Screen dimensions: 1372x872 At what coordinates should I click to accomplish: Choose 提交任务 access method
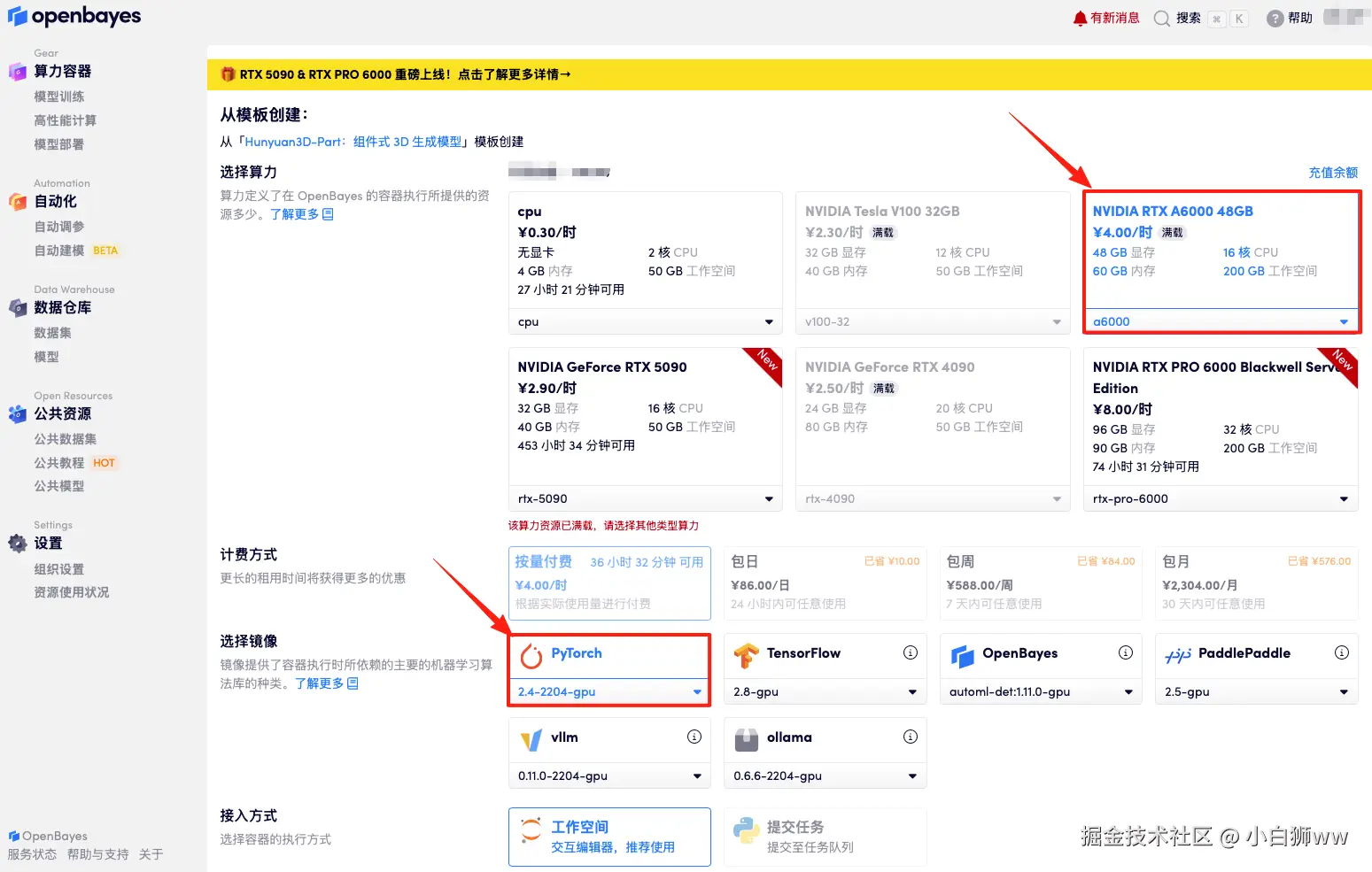[826, 837]
